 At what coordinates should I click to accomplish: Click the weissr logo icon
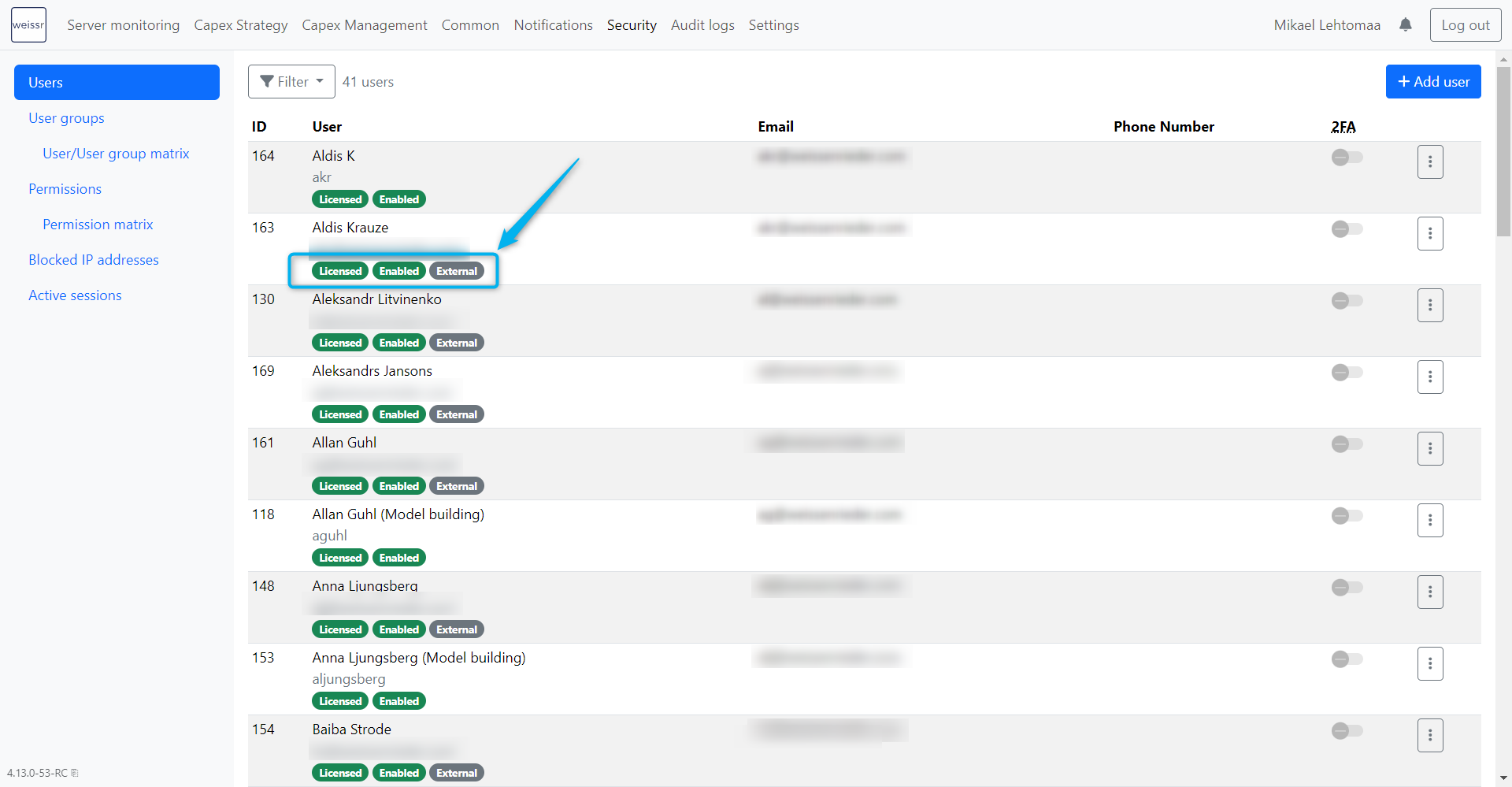tap(28, 24)
